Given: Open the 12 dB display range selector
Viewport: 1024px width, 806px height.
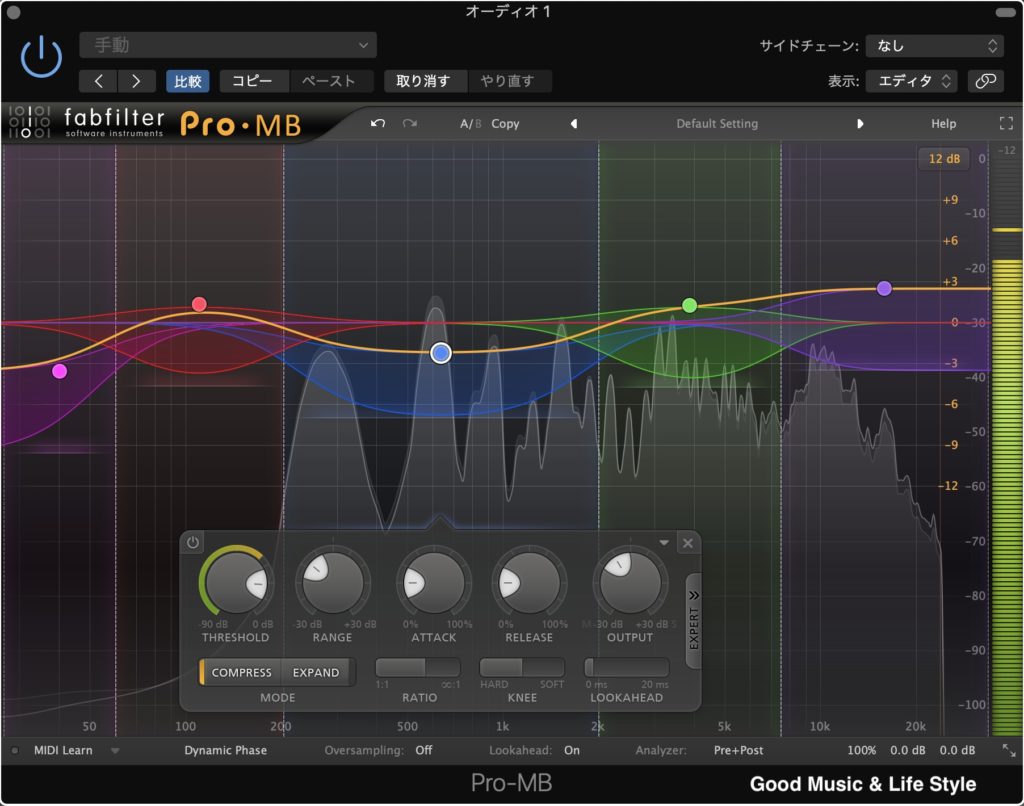Looking at the screenshot, I should coord(944,159).
